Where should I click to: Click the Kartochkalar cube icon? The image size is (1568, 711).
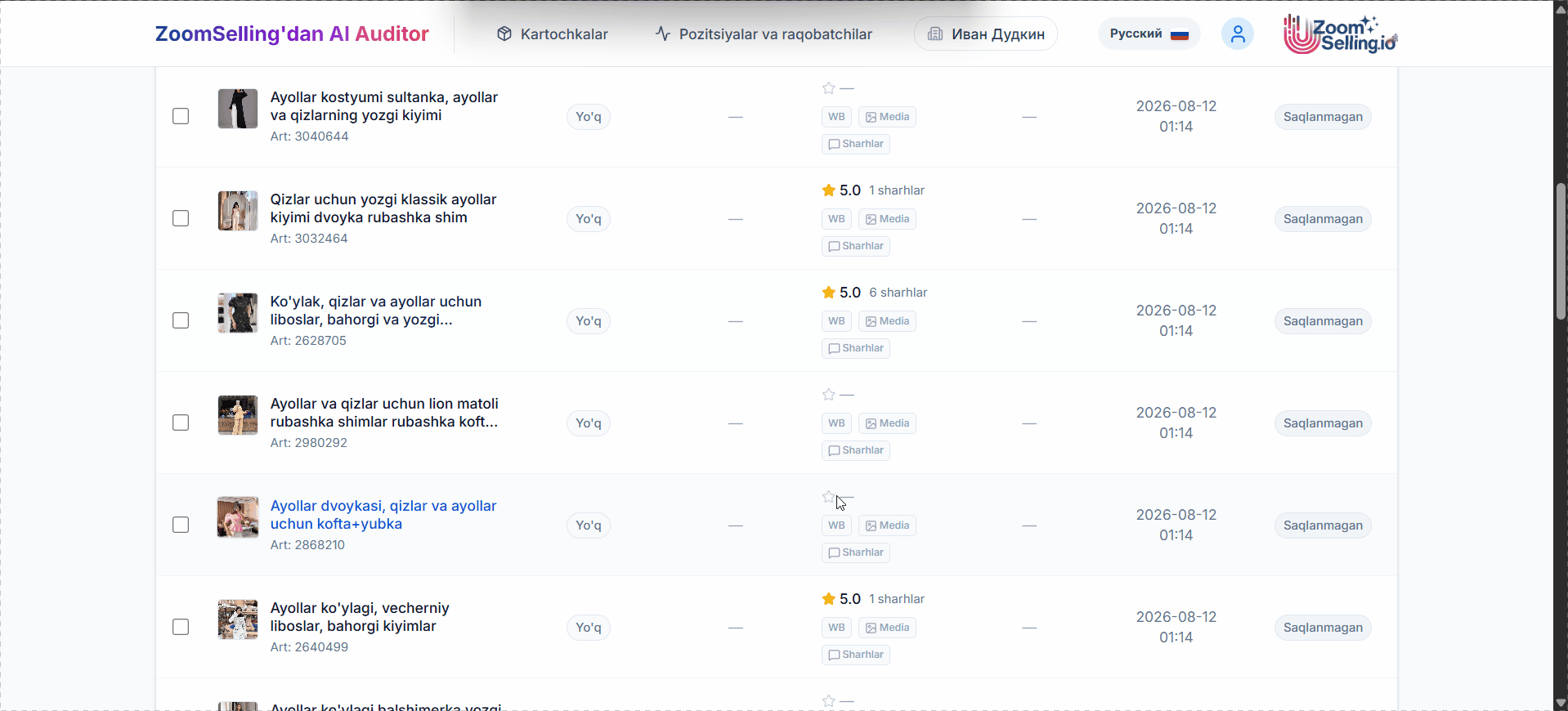click(x=504, y=34)
